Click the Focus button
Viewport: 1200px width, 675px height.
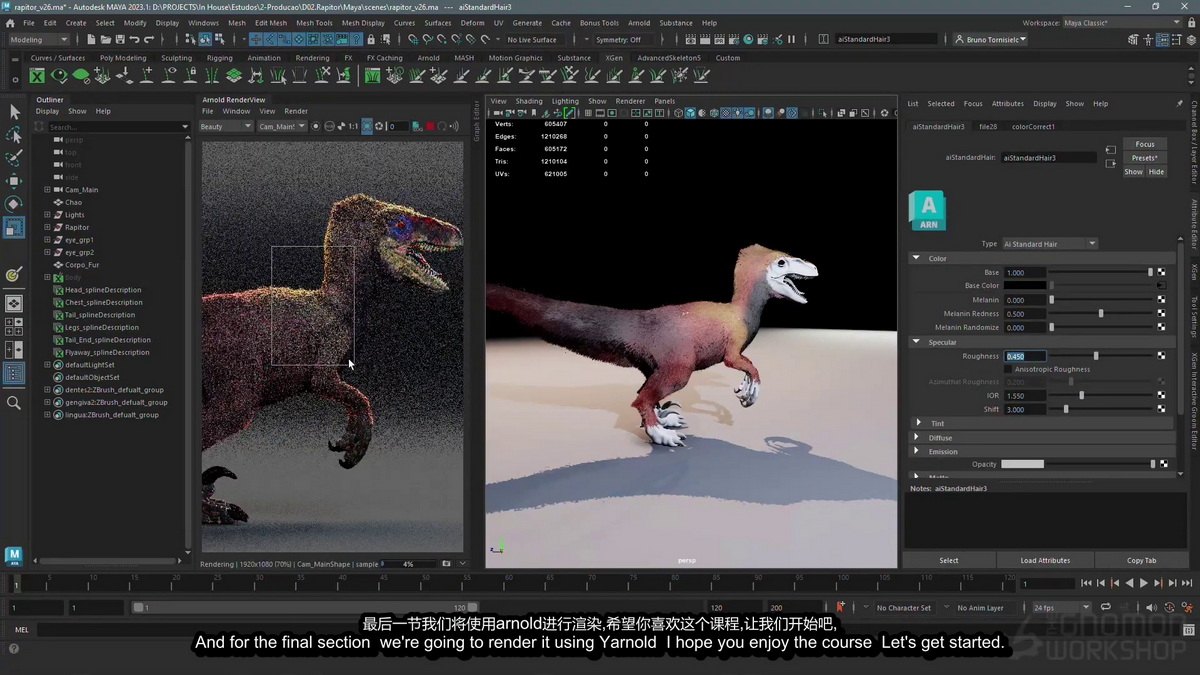coord(1145,144)
